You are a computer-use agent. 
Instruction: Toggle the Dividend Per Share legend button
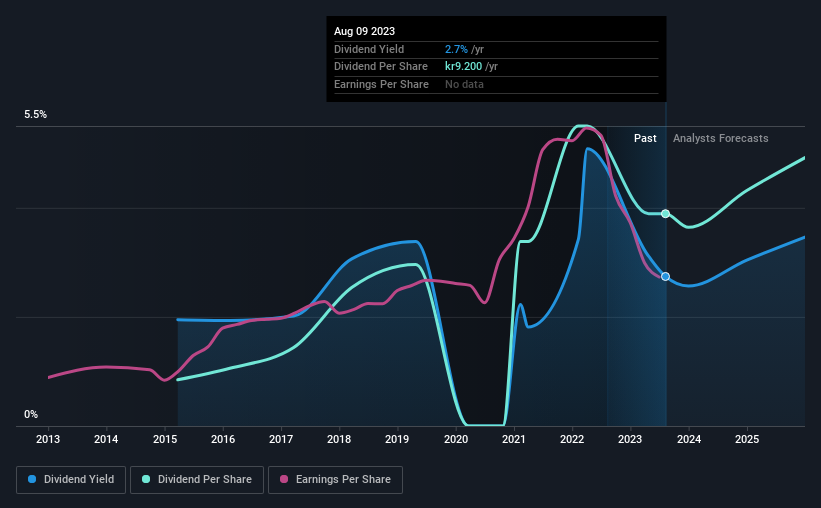coord(197,480)
